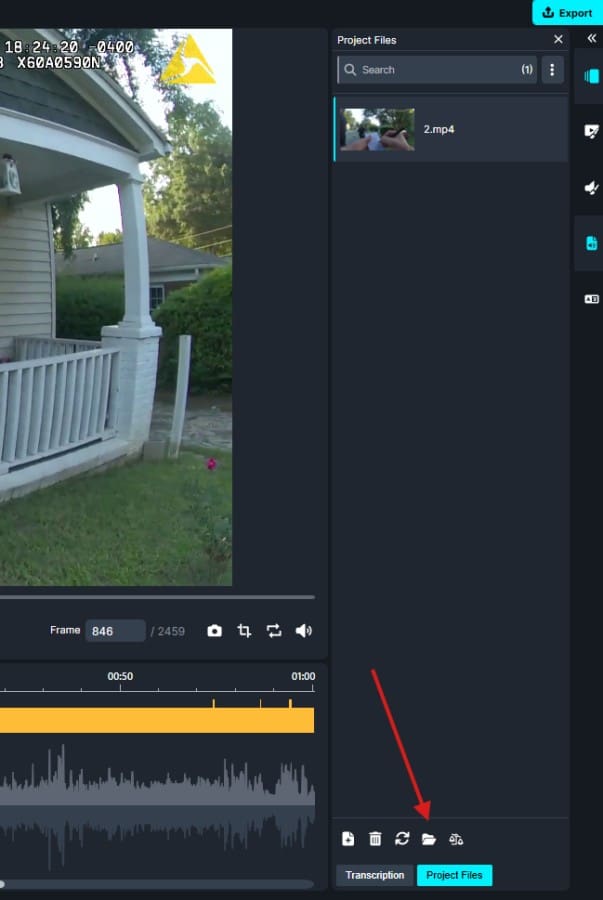Viewport: 603px width, 900px height.
Task: Open the video redaction sidebar icon
Action: pyautogui.click(x=591, y=131)
